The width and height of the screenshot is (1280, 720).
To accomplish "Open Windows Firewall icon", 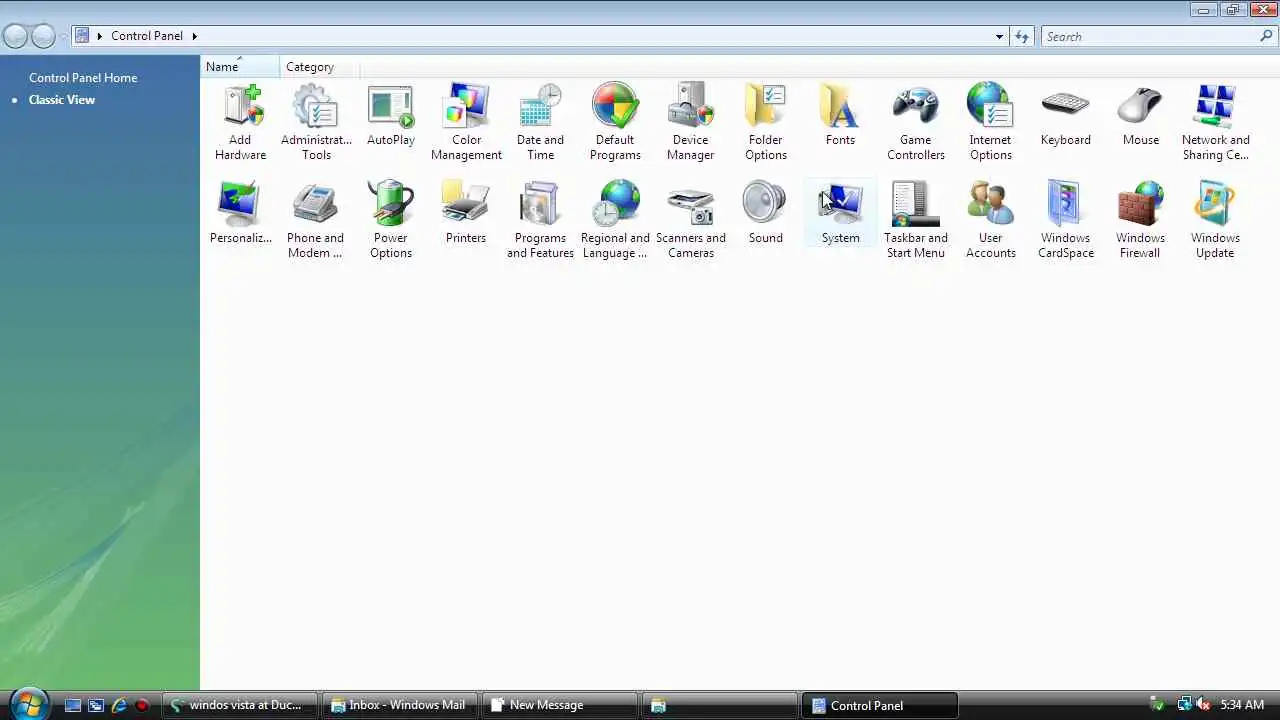I will (1140, 220).
